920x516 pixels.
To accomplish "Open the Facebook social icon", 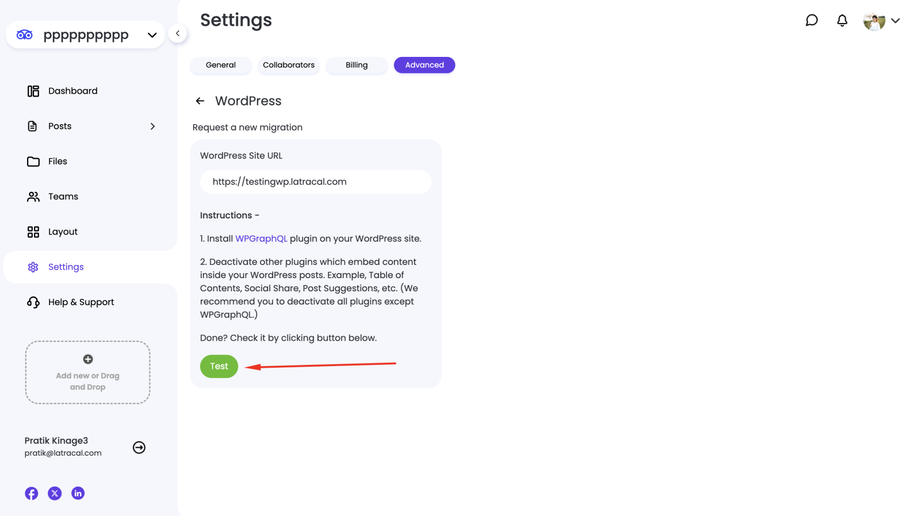I will 32,493.
